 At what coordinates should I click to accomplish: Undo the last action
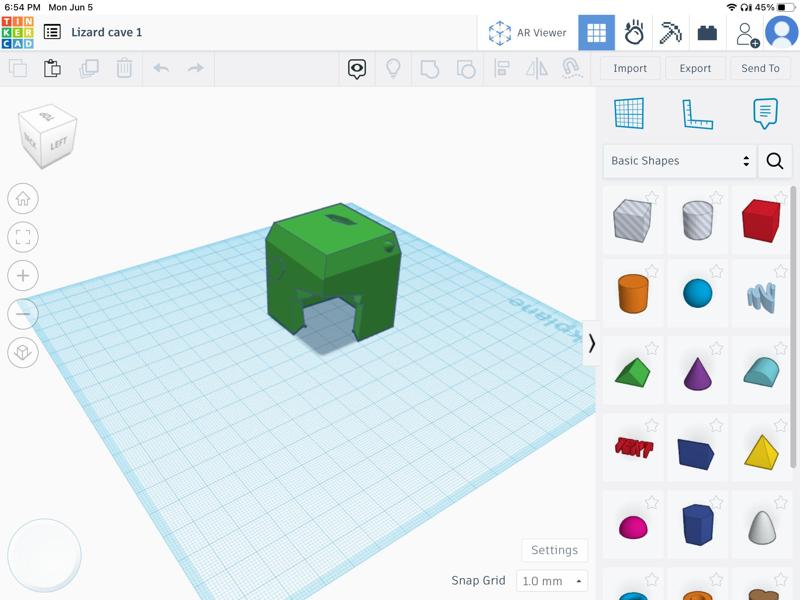pyautogui.click(x=161, y=68)
